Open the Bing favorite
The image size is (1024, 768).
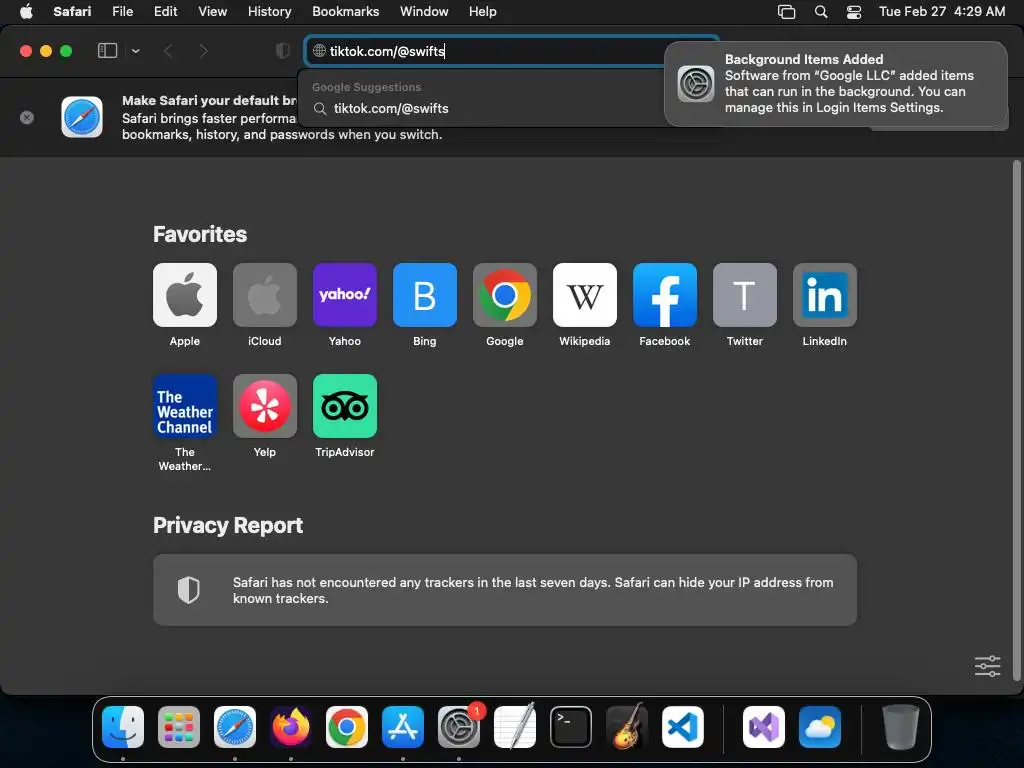click(424, 295)
